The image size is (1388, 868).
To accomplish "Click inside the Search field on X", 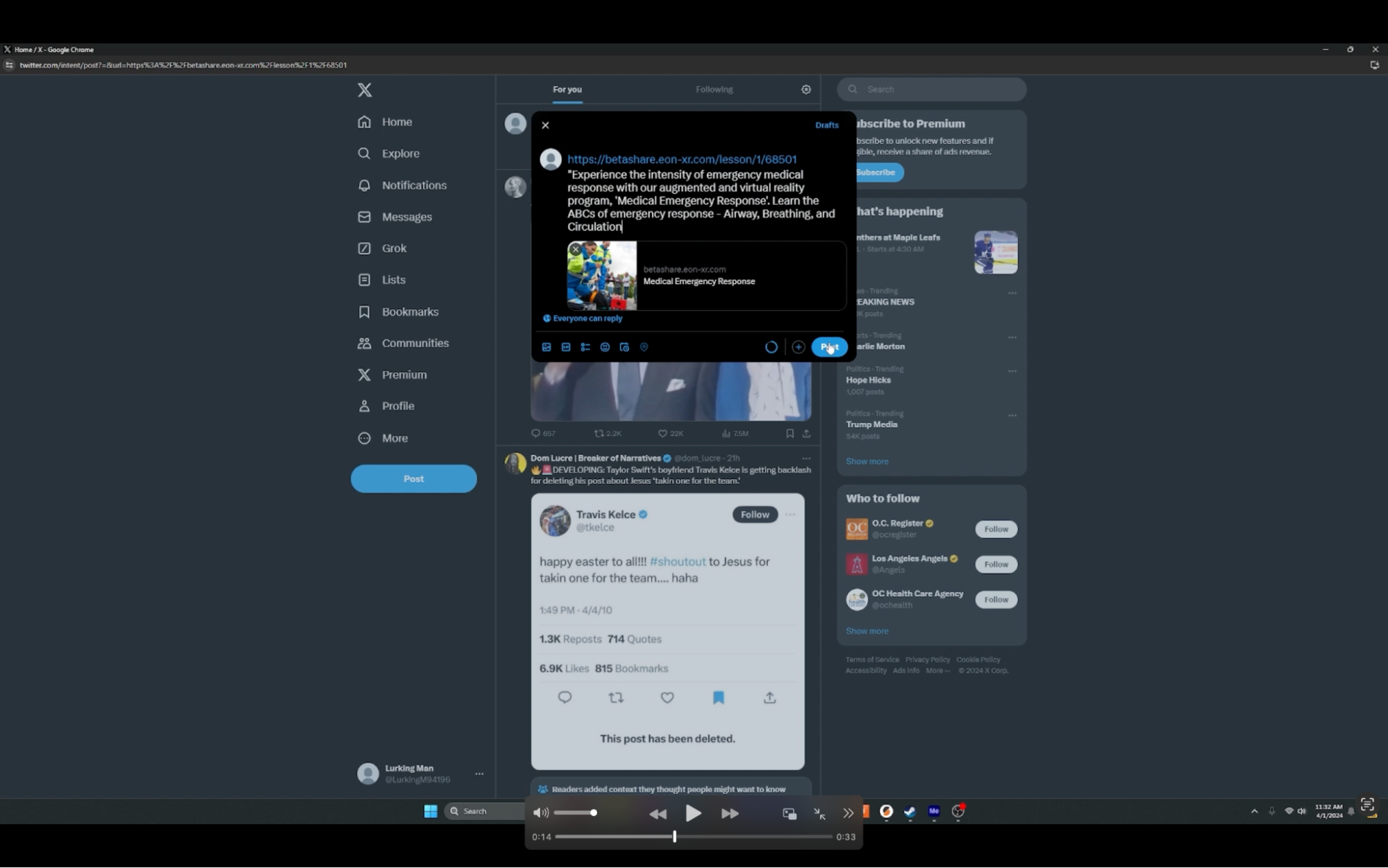I will [932, 90].
